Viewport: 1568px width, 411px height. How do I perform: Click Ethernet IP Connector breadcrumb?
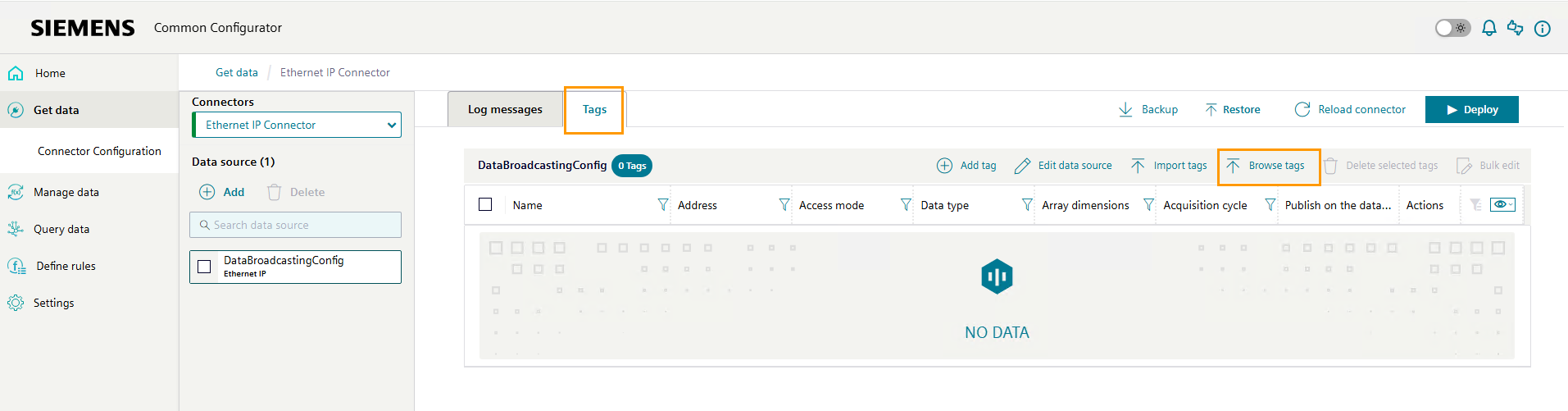click(x=335, y=72)
